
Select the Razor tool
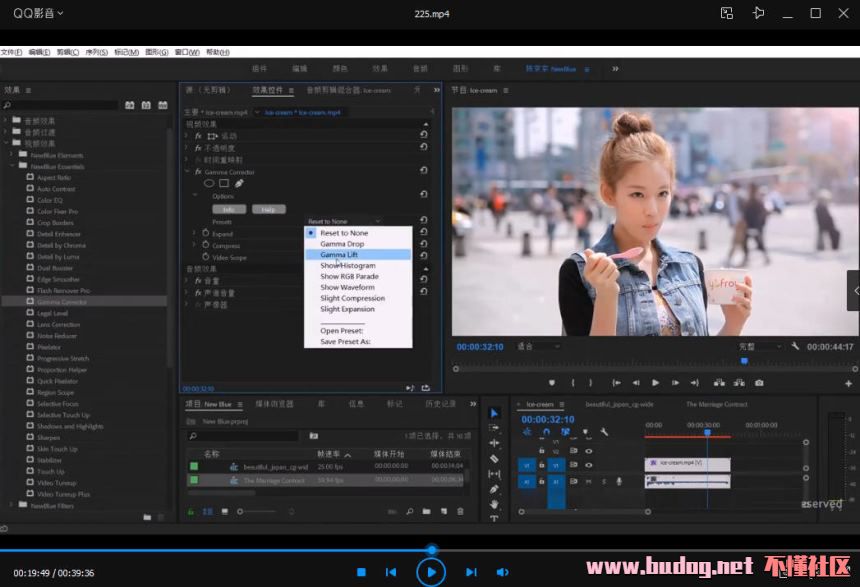click(x=494, y=459)
